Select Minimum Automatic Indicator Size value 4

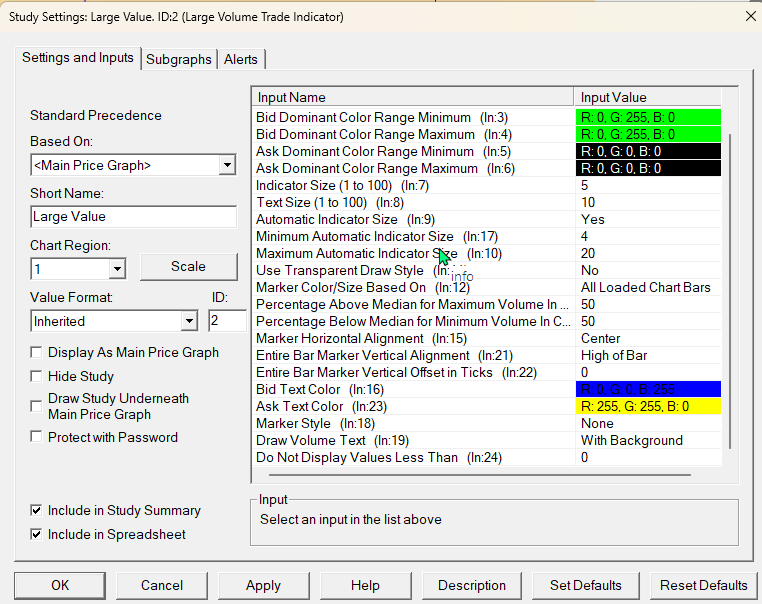(648, 237)
